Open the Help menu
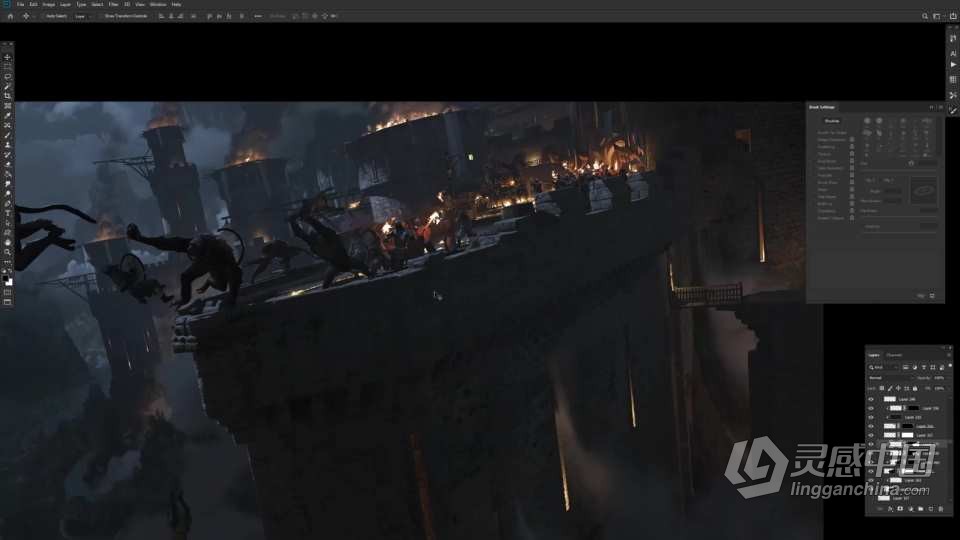Viewport: 960px width, 540px height. [x=176, y=4]
